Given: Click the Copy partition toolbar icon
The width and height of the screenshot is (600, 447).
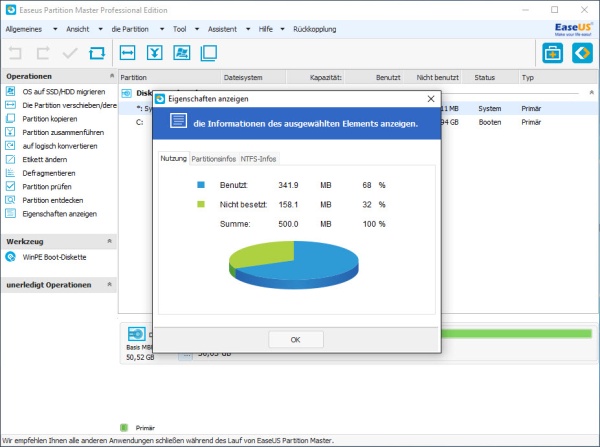Looking at the screenshot, I should tap(209, 53).
